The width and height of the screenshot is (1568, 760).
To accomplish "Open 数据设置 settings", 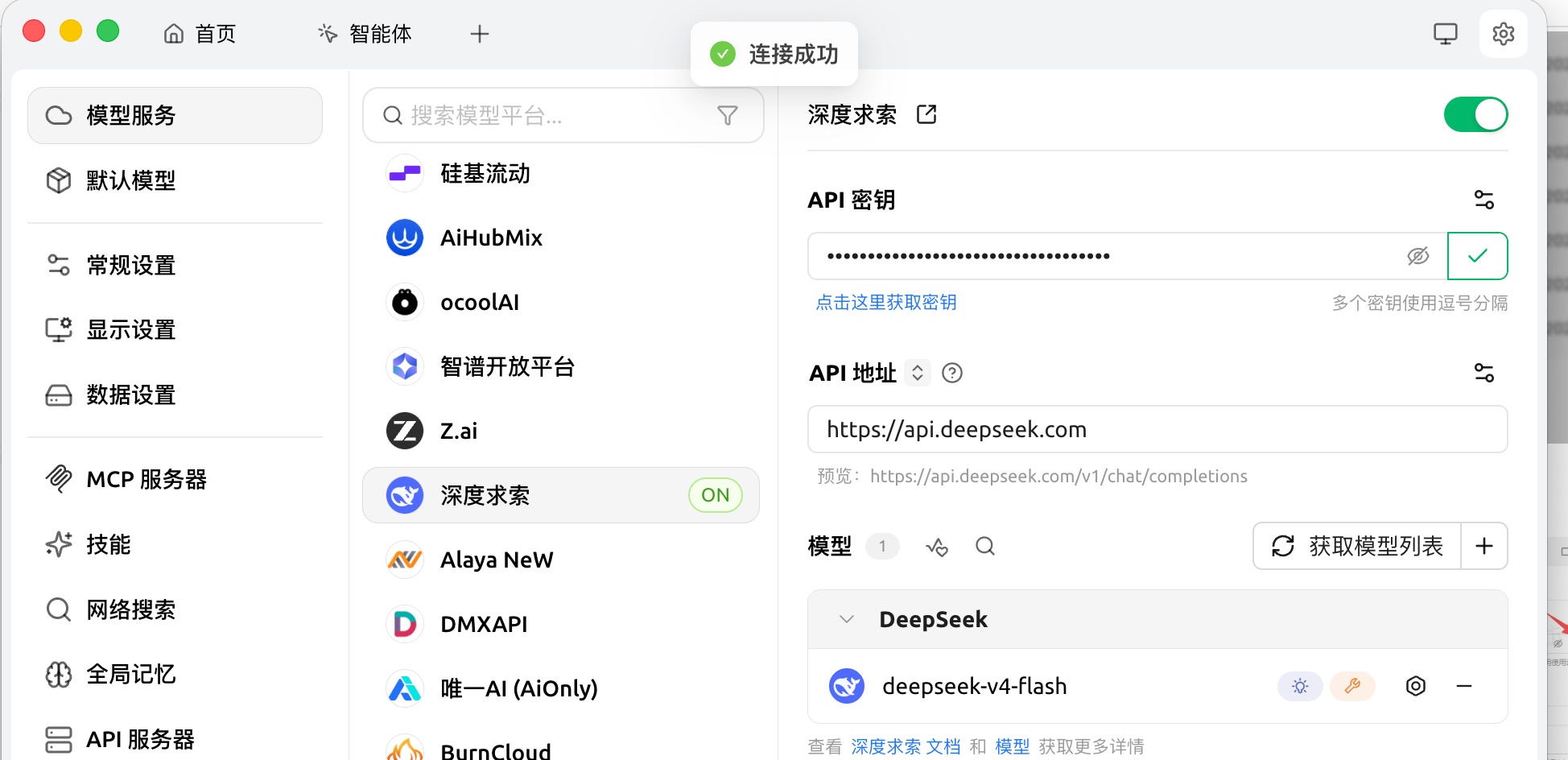I will point(175,394).
